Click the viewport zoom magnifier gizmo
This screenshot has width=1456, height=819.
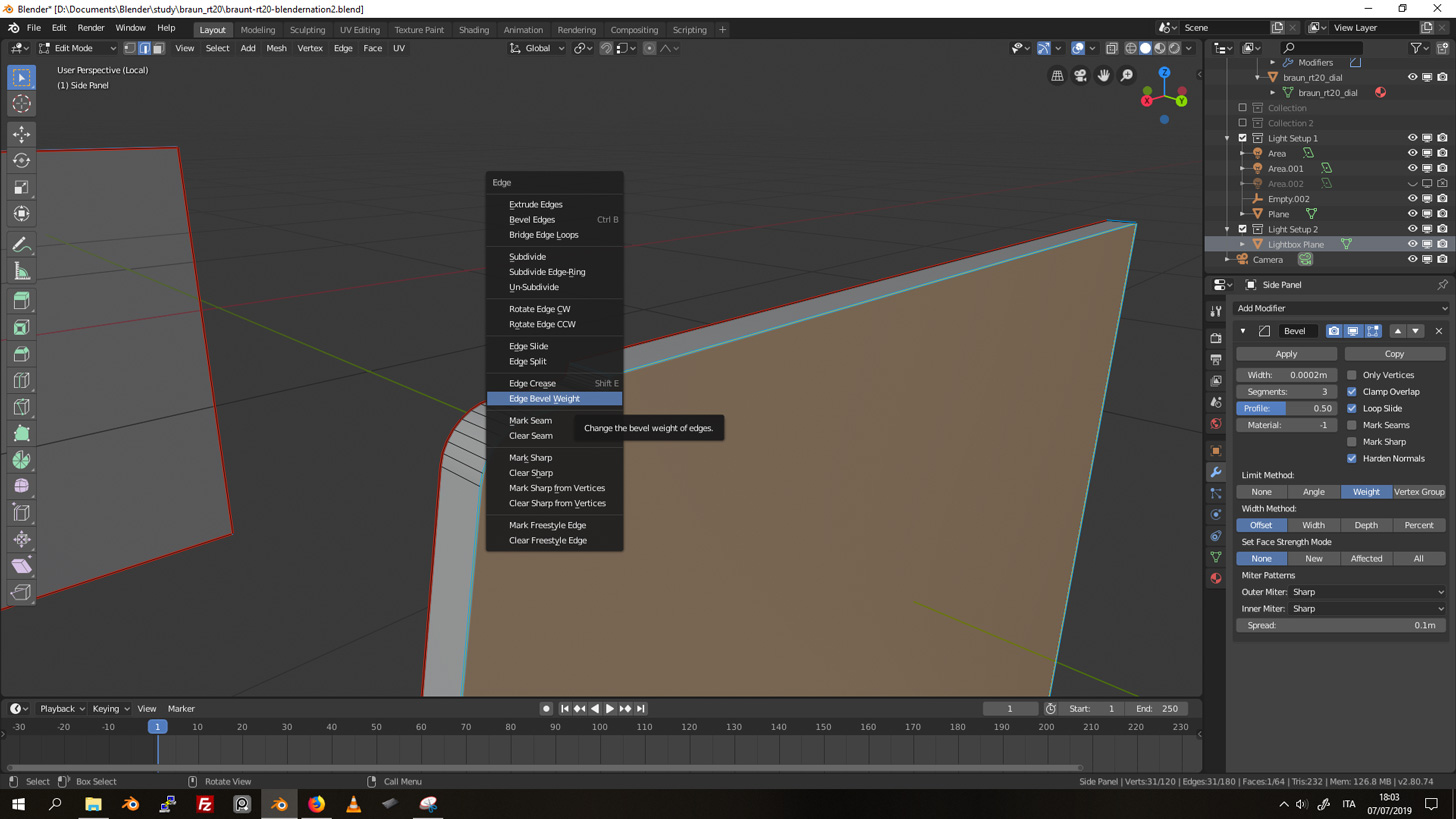(1127, 76)
